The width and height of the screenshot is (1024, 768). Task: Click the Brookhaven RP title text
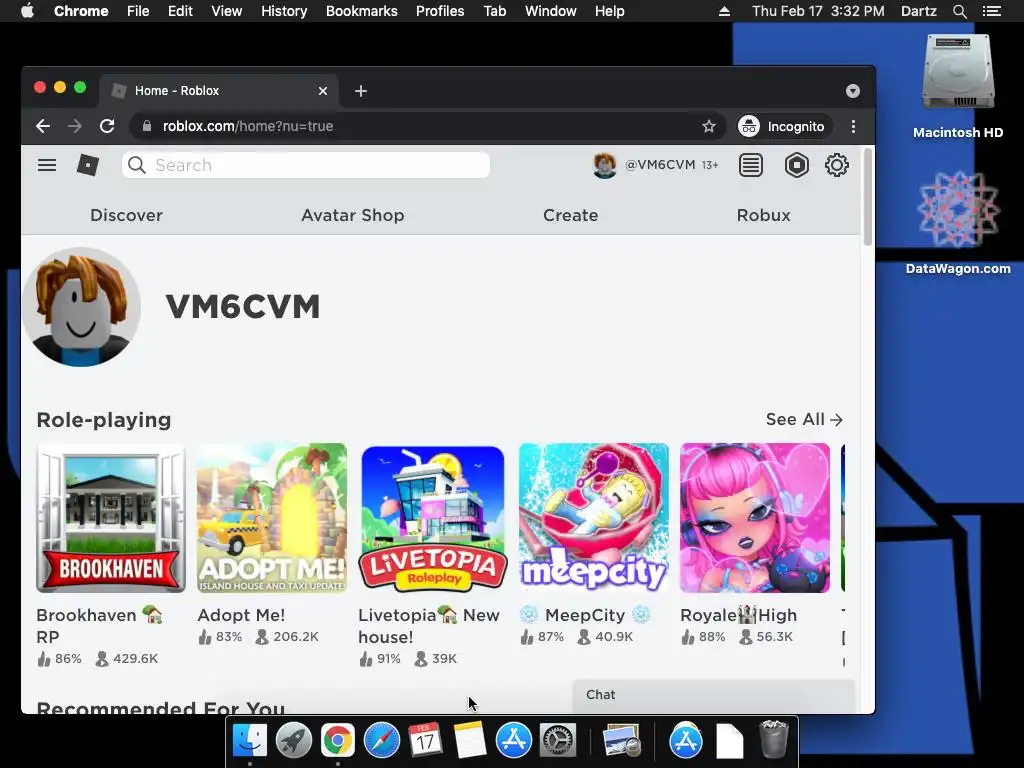[x=99, y=626]
